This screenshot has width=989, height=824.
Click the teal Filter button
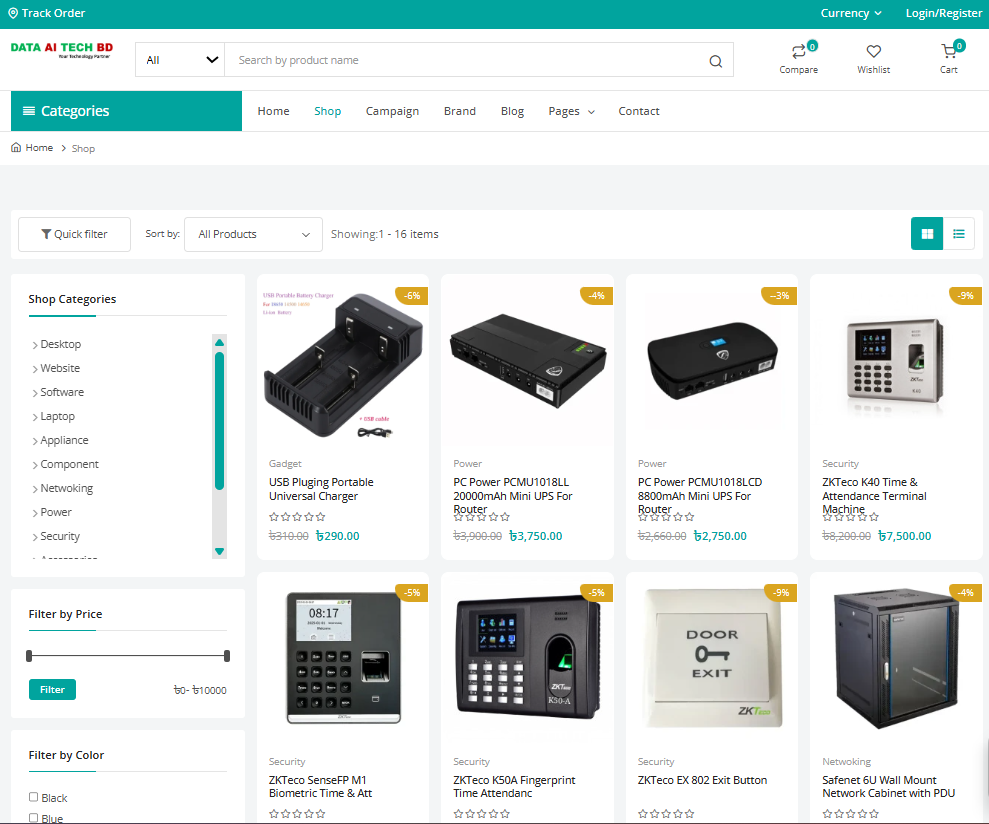tap(52, 690)
